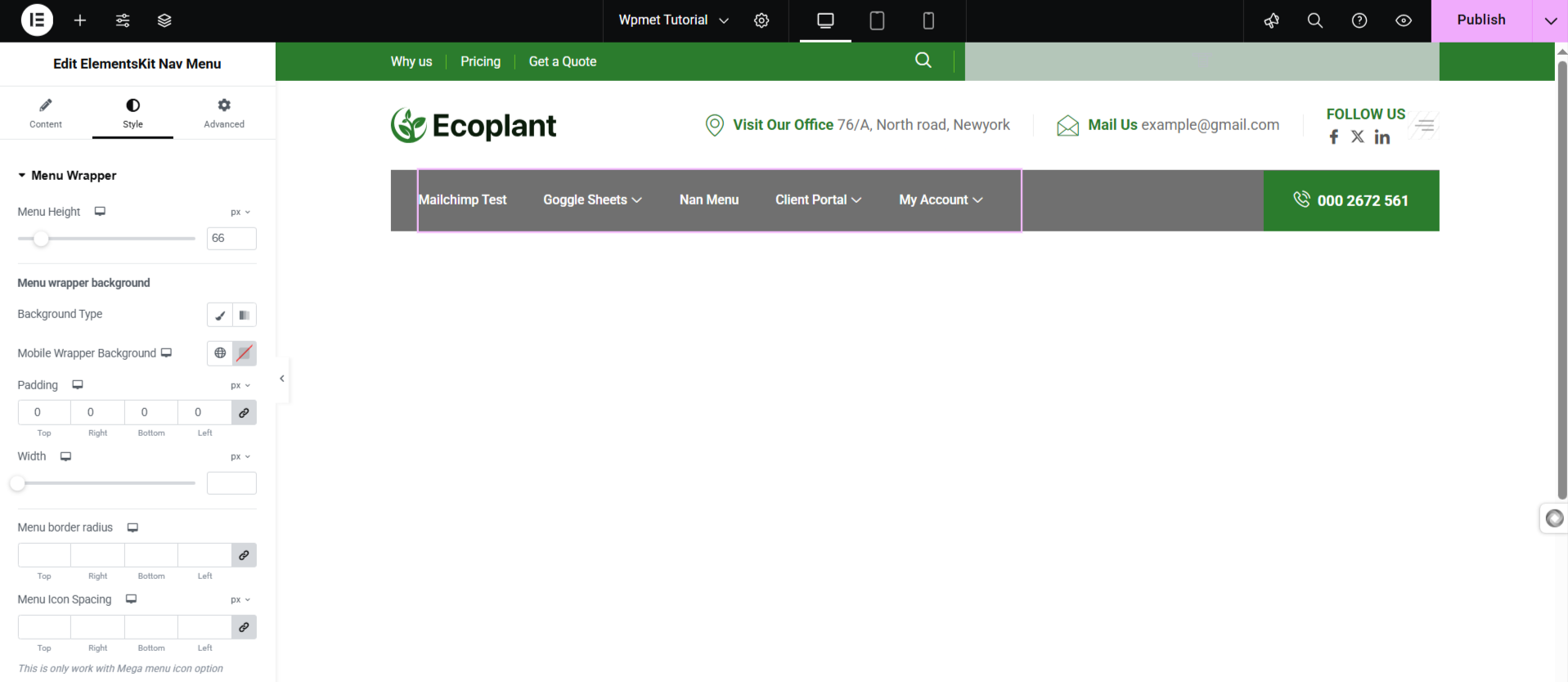
Task: Switch to the Advanced tab
Action: point(224,113)
